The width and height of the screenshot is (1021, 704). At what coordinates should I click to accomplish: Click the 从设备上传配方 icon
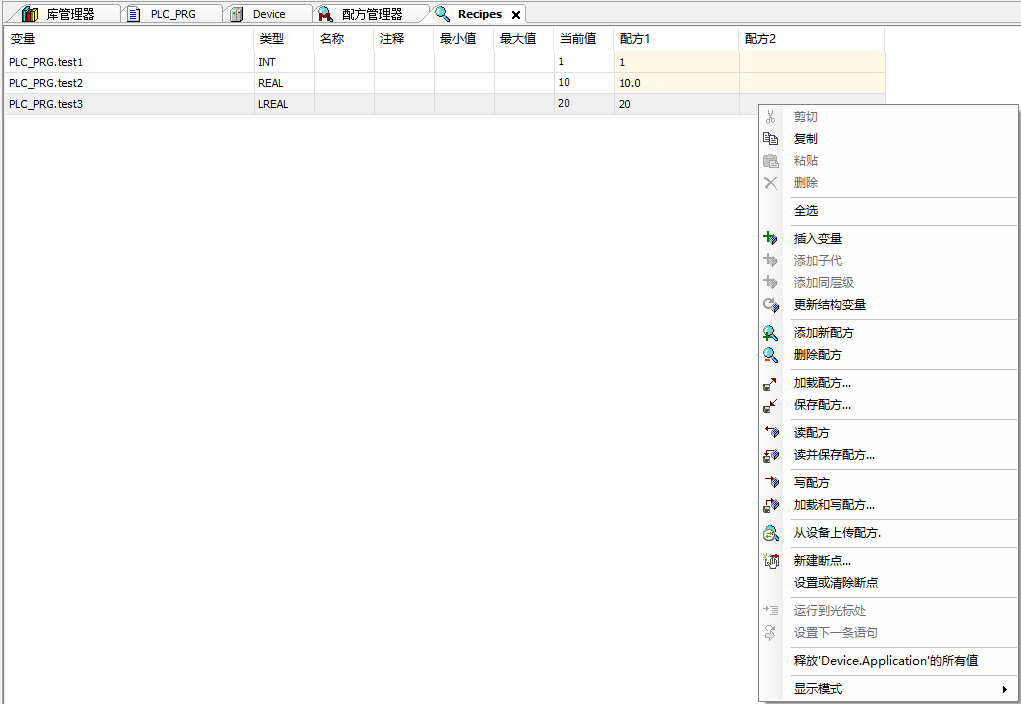(770, 533)
